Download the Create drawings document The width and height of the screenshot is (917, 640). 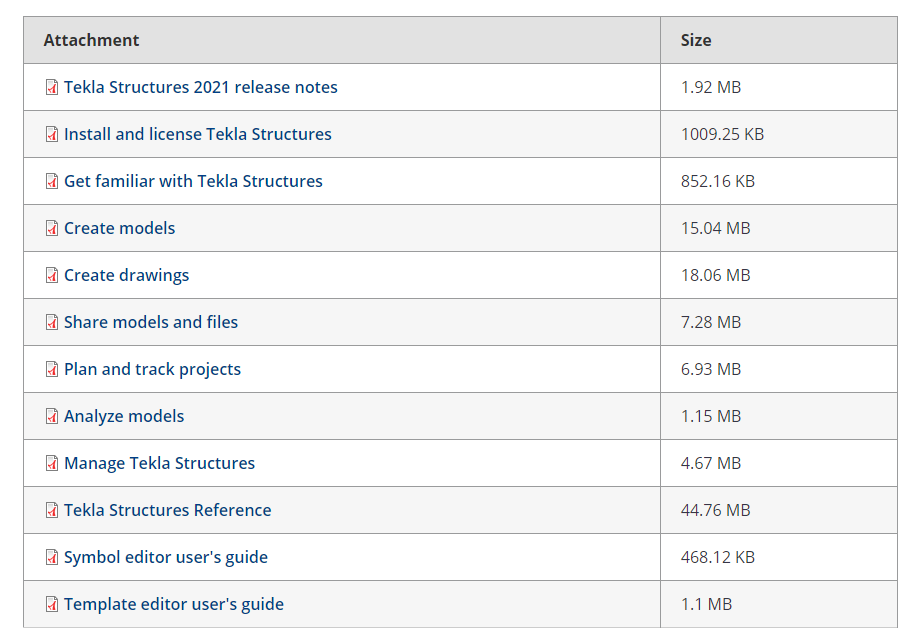(126, 276)
